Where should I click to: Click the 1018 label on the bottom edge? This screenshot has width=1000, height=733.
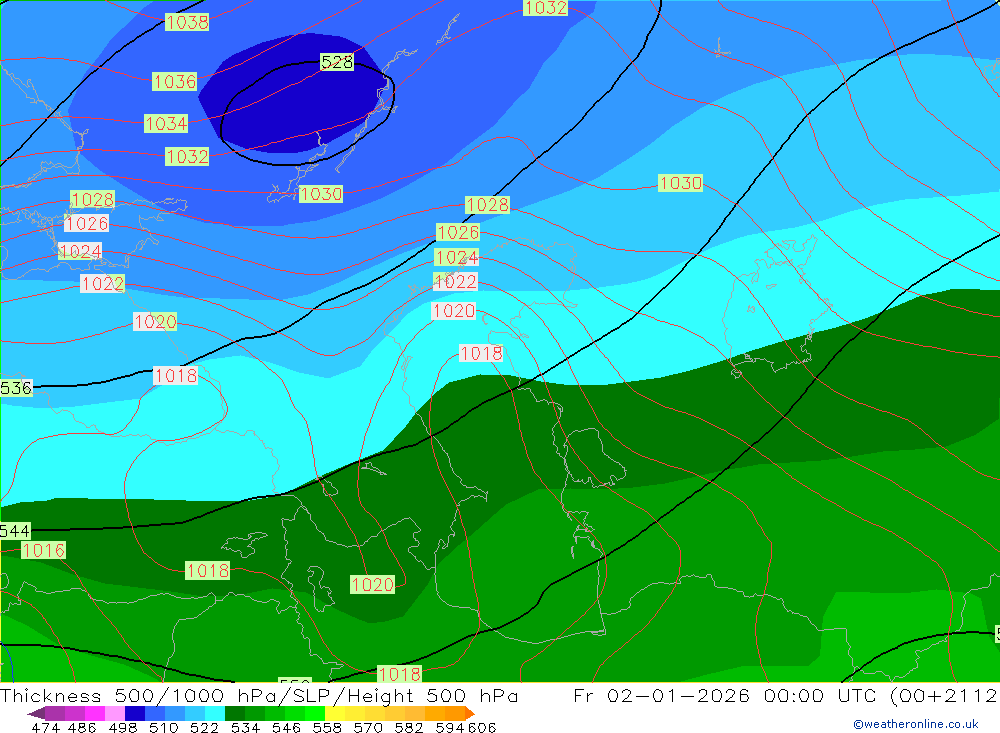(400, 674)
